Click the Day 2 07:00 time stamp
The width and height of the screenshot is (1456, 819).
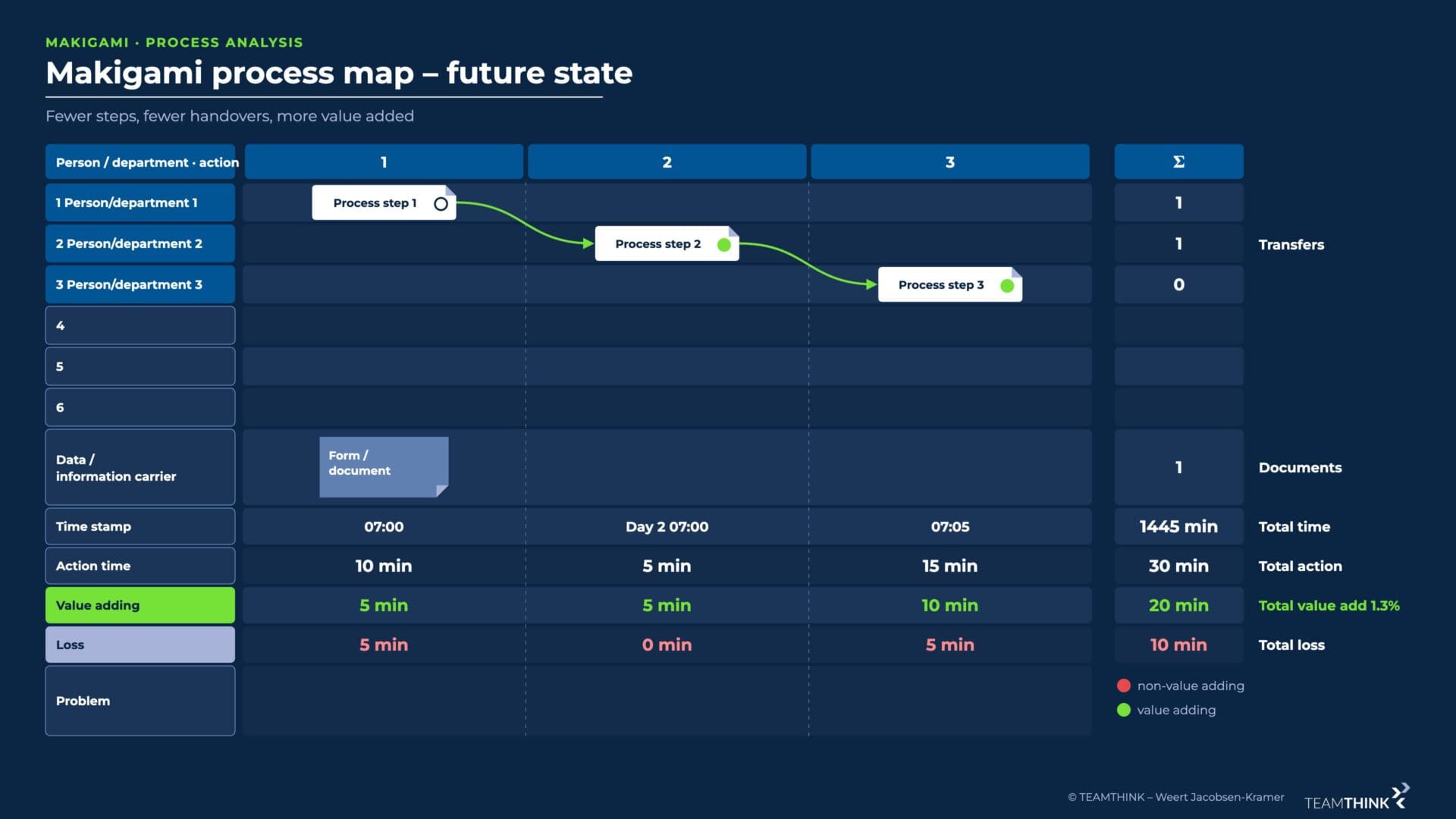pos(667,526)
